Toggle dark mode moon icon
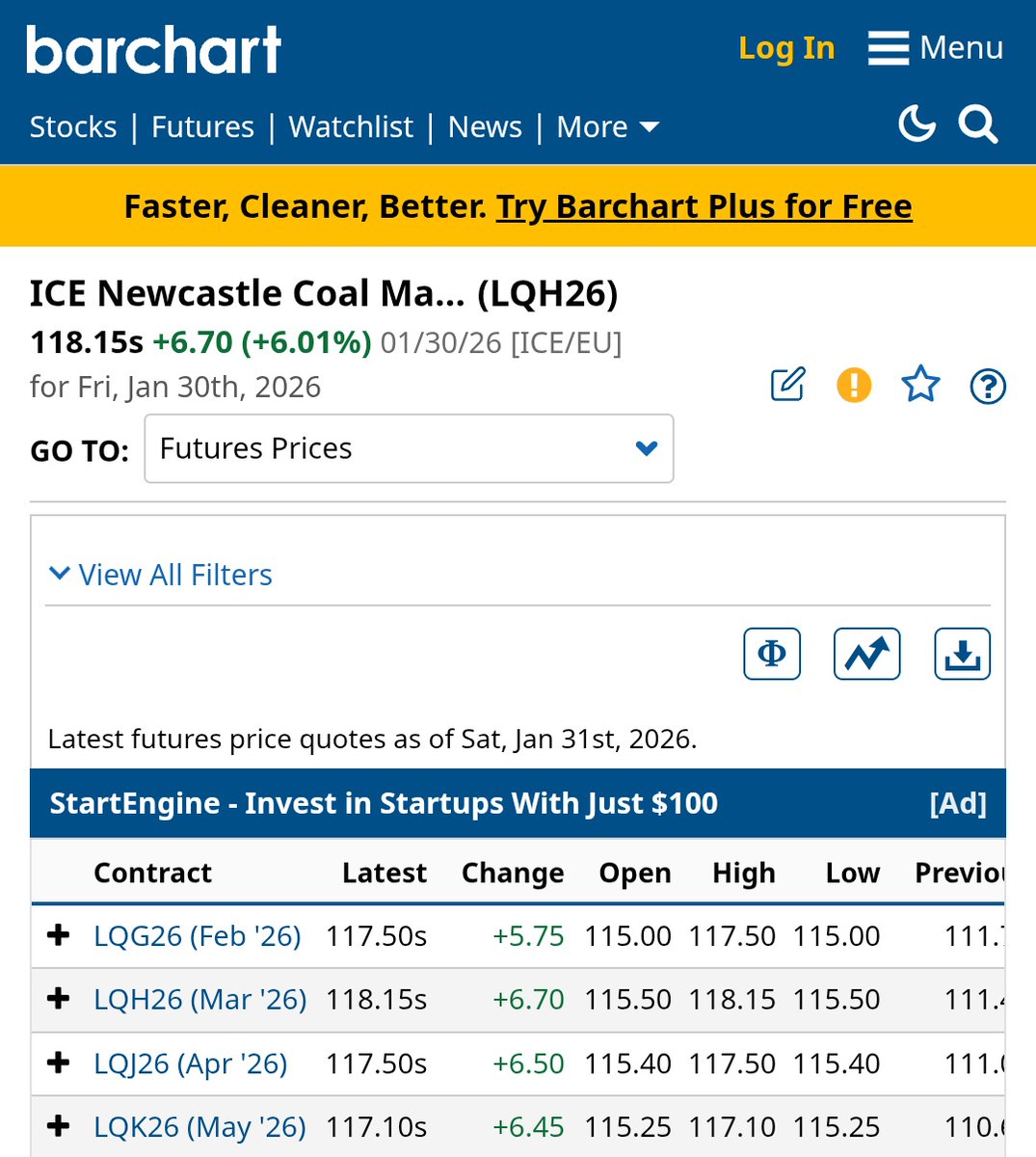The width and height of the screenshot is (1036, 1157). coord(916,124)
